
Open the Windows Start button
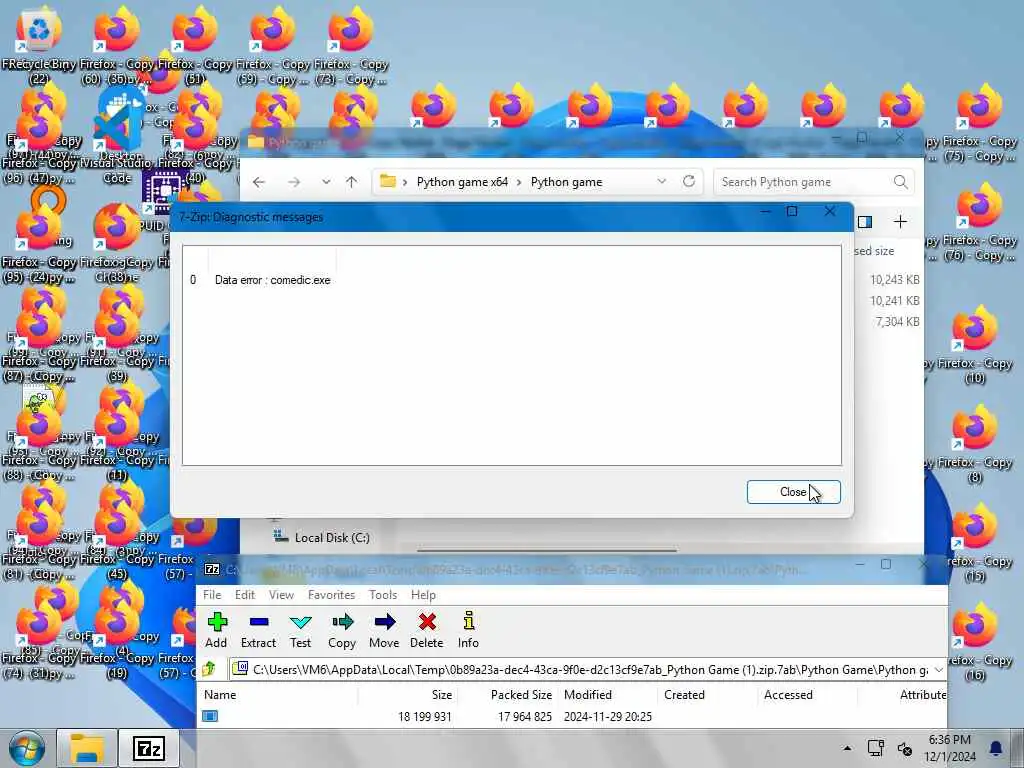point(27,748)
